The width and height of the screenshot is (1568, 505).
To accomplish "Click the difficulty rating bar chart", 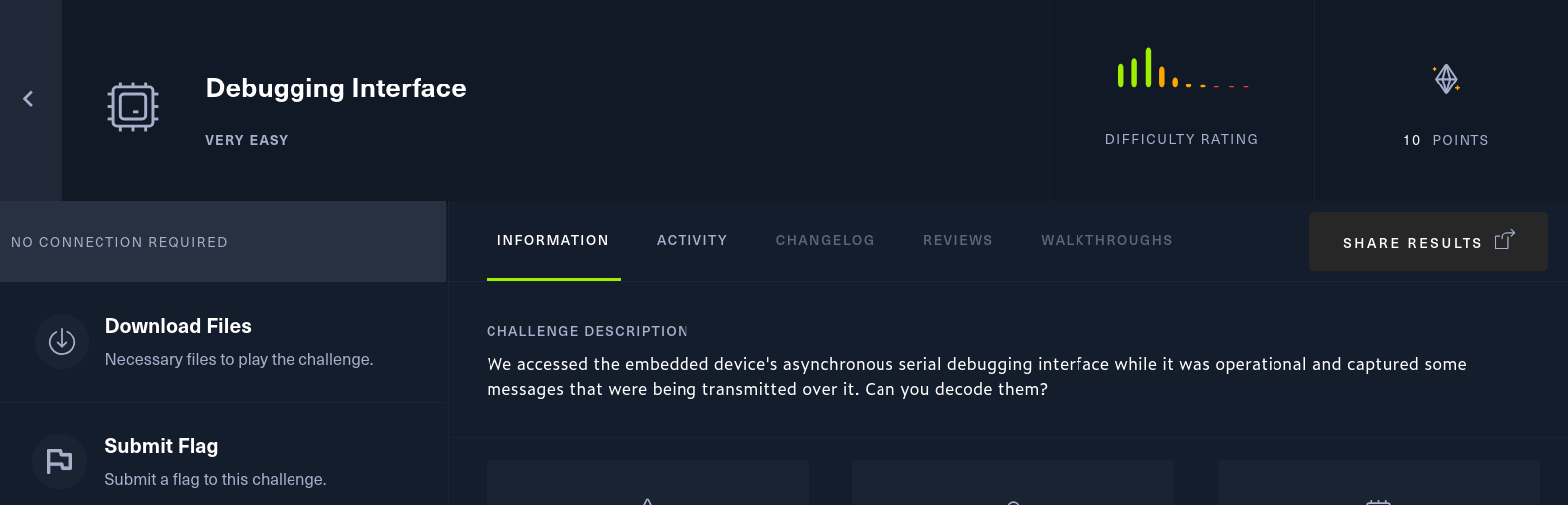I will [x=1182, y=68].
